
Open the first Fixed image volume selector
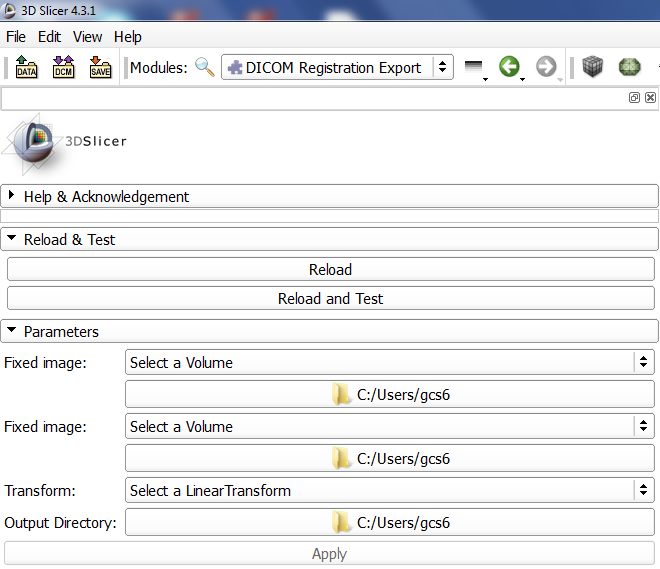click(389, 363)
